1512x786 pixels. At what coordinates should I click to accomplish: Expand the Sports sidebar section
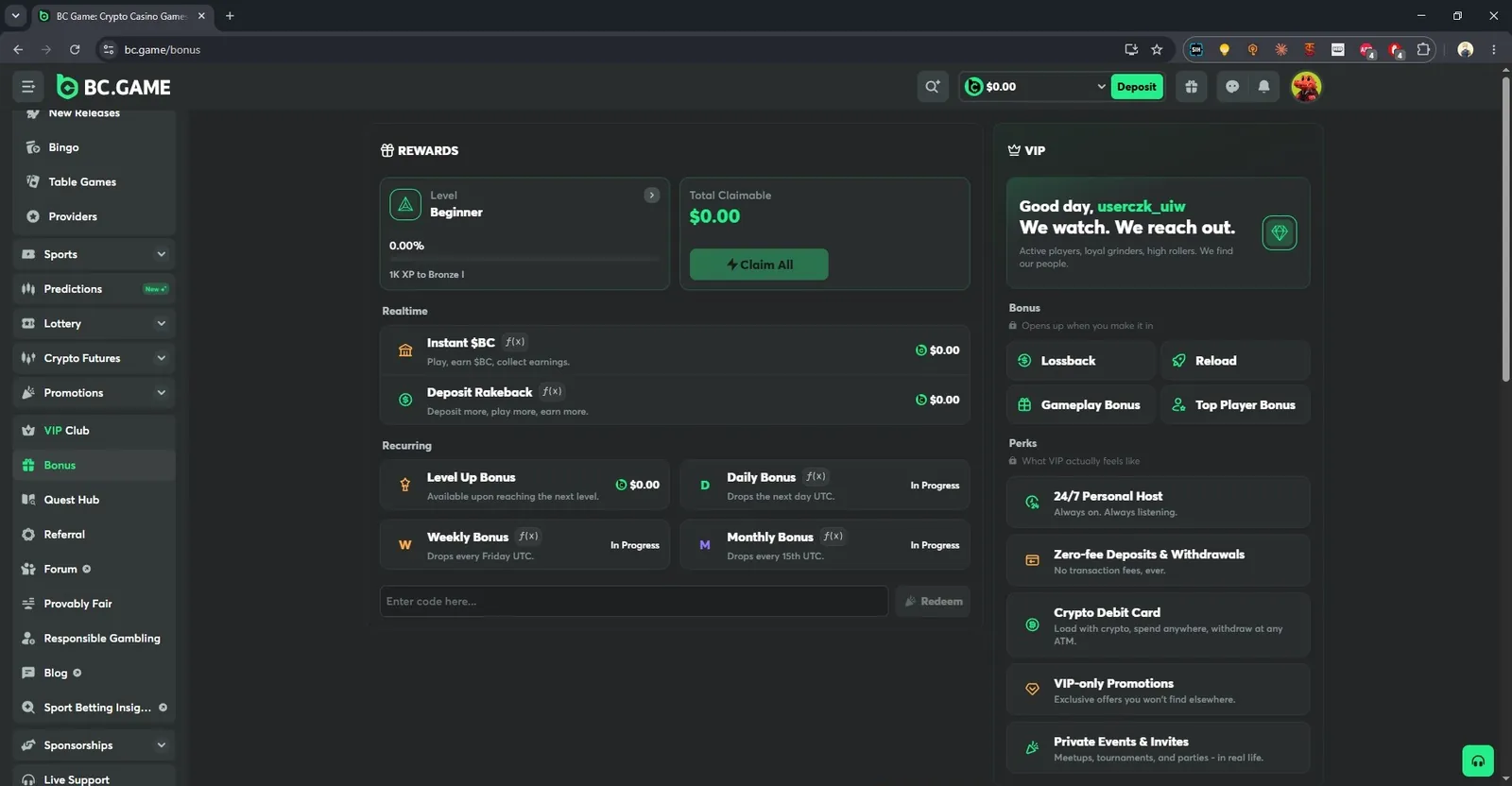(94, 254)
